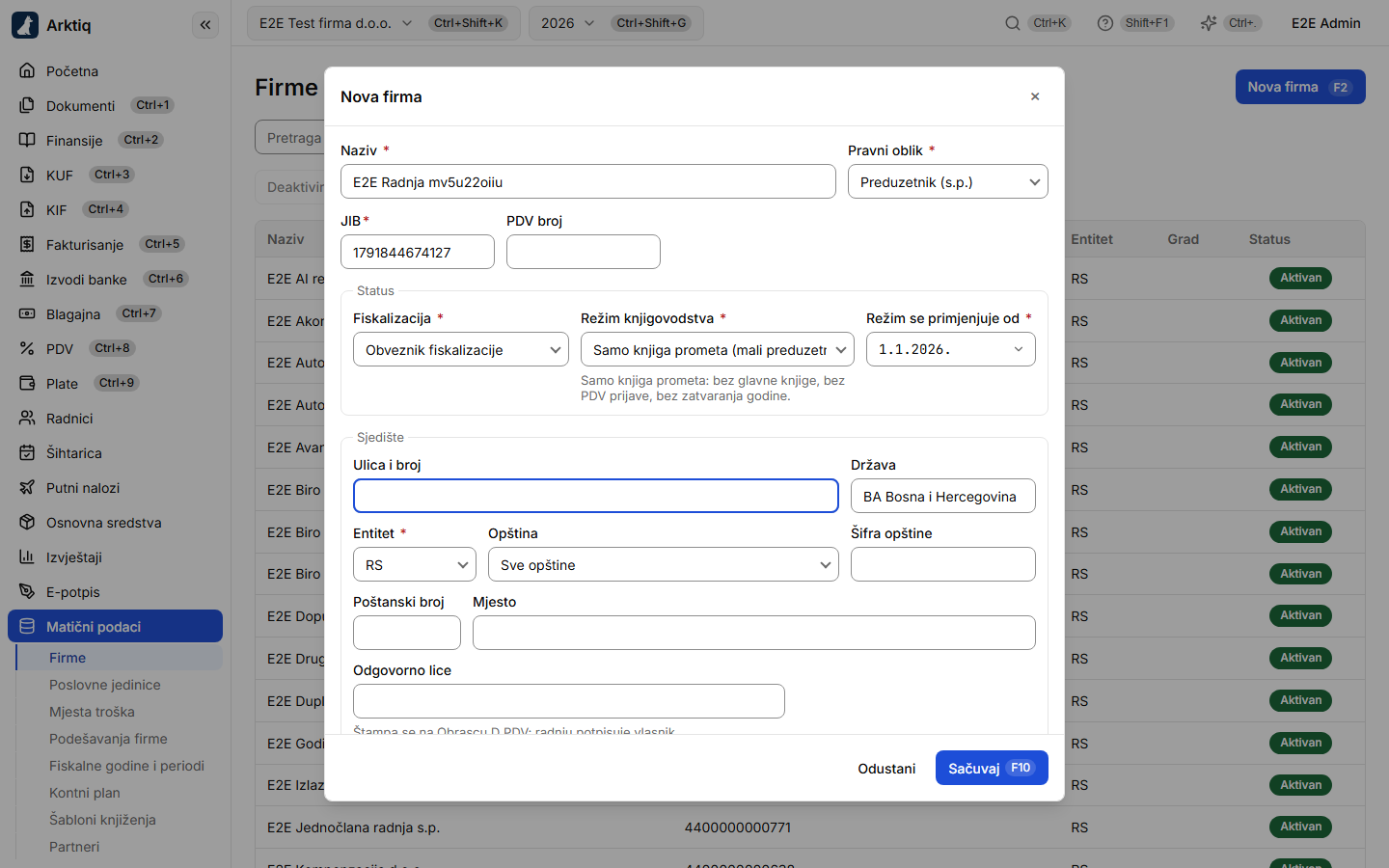Screen dimensions: 1389x868
Task: Open Kontni plan in the sidebar
Action: point(85,793)
